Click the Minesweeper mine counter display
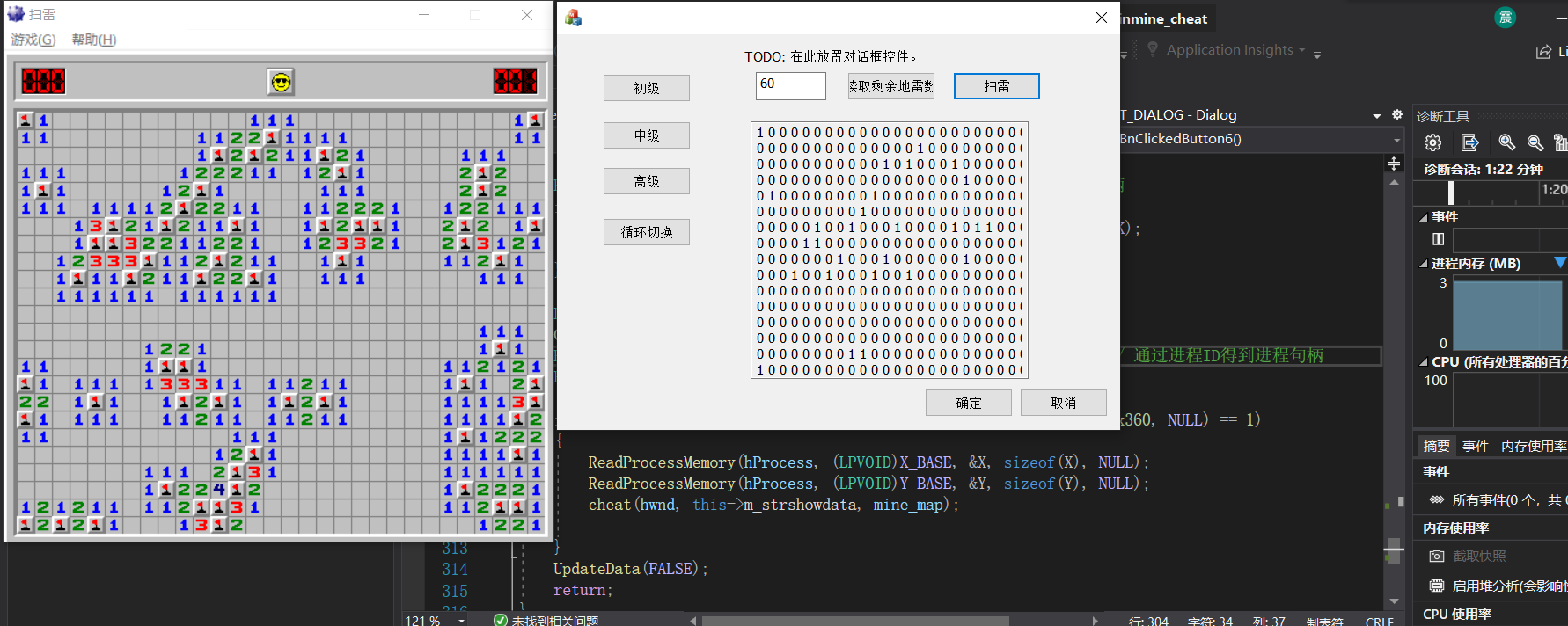Screen dimensions: 1568x626 (43, 82)
